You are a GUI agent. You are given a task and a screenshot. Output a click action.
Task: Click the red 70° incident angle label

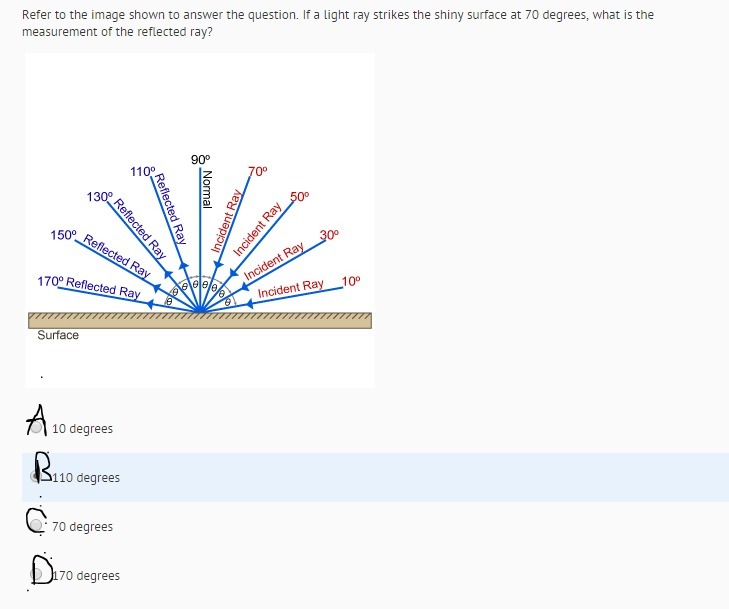point(258,172)
